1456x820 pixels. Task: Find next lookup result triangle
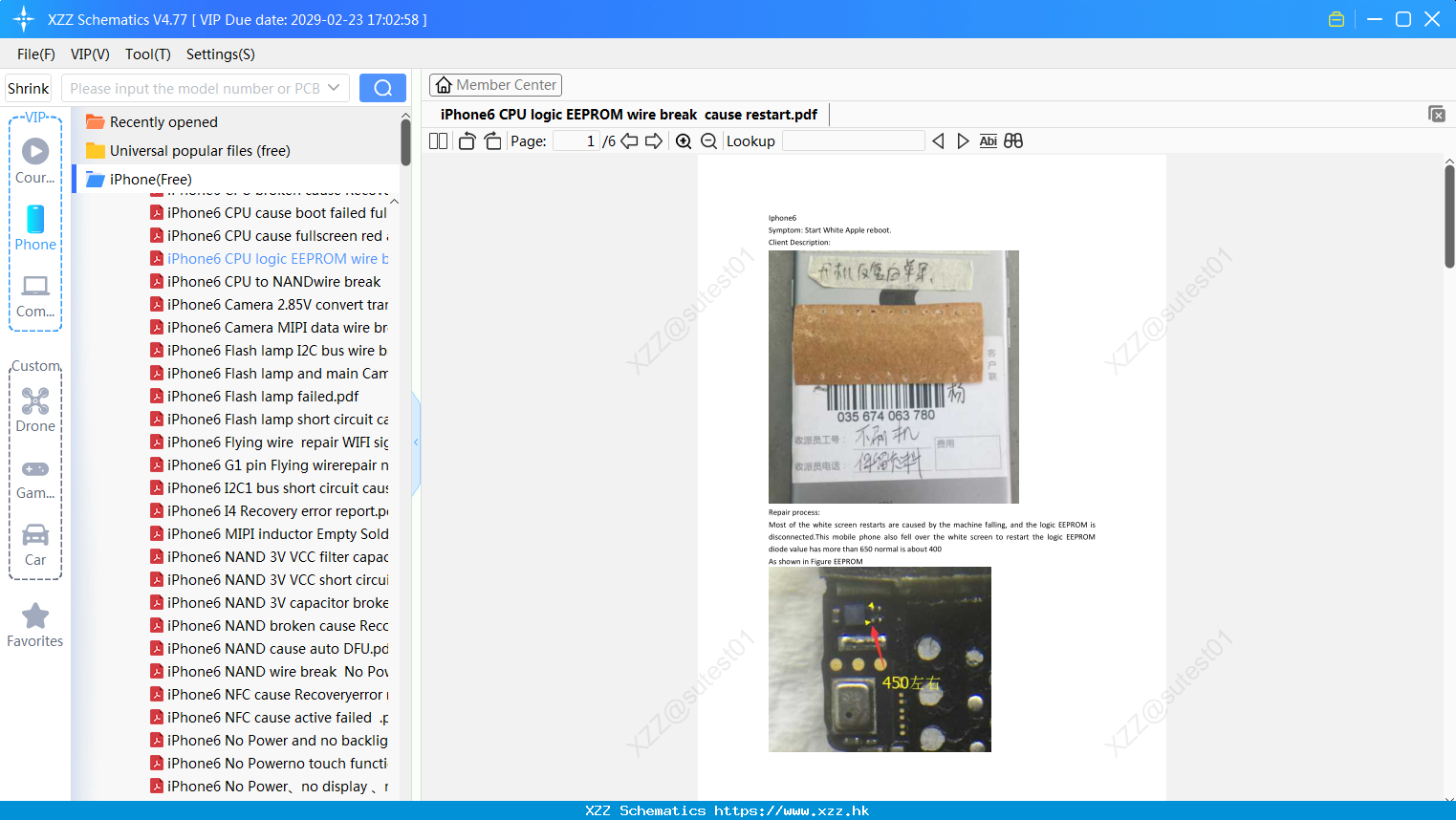[x=963, y=141]
